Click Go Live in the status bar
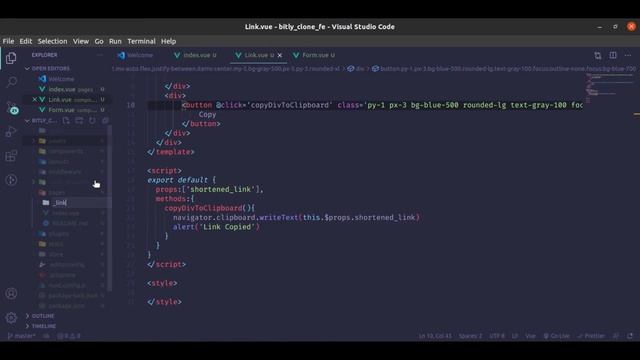Viewport: 640px width, 360px height. (557, 336)
